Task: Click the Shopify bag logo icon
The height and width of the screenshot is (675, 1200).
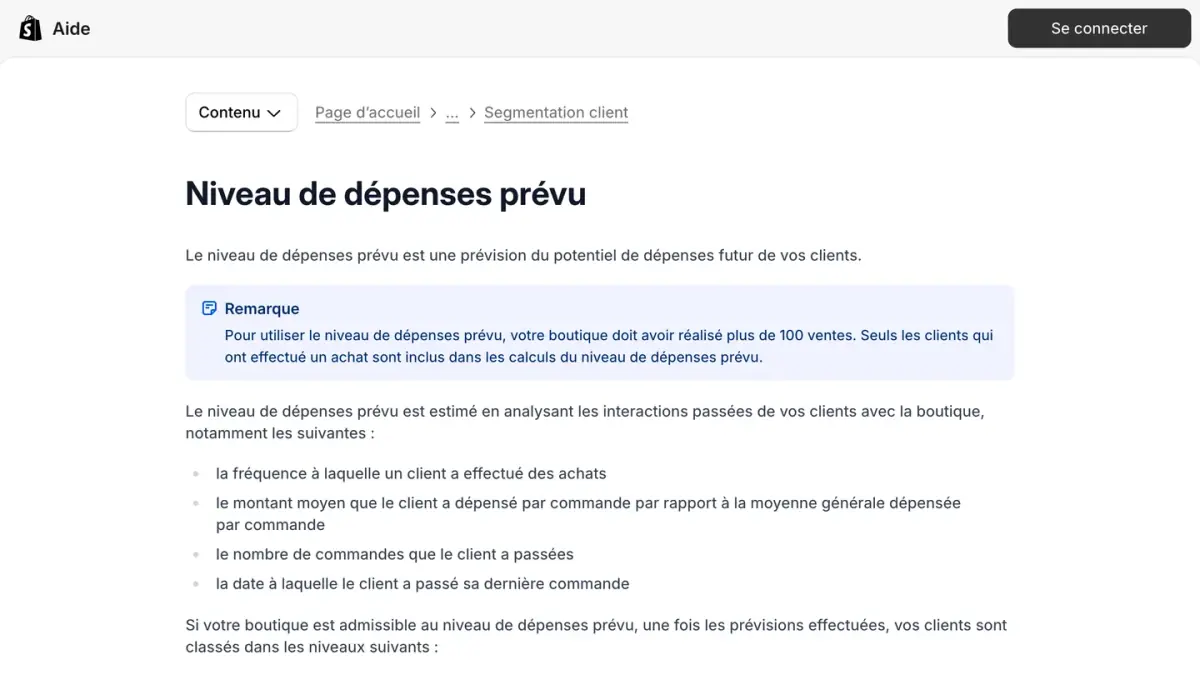Action: click(x=30, y=28)
